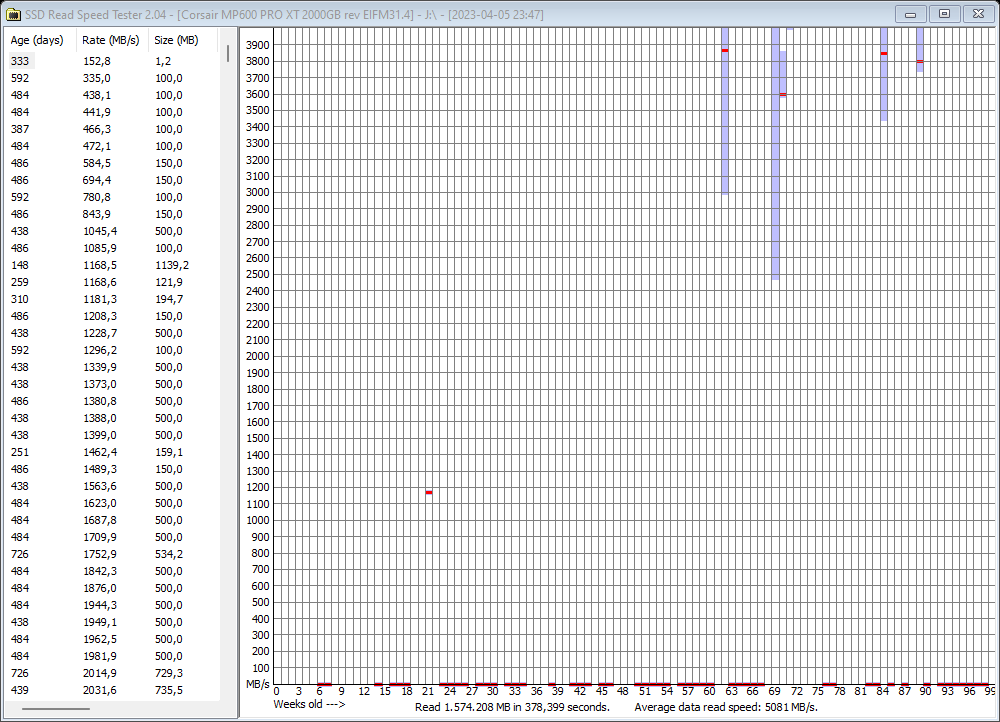Select the row with rate 1399,0

pyautogui.click(x=112, y=435)
